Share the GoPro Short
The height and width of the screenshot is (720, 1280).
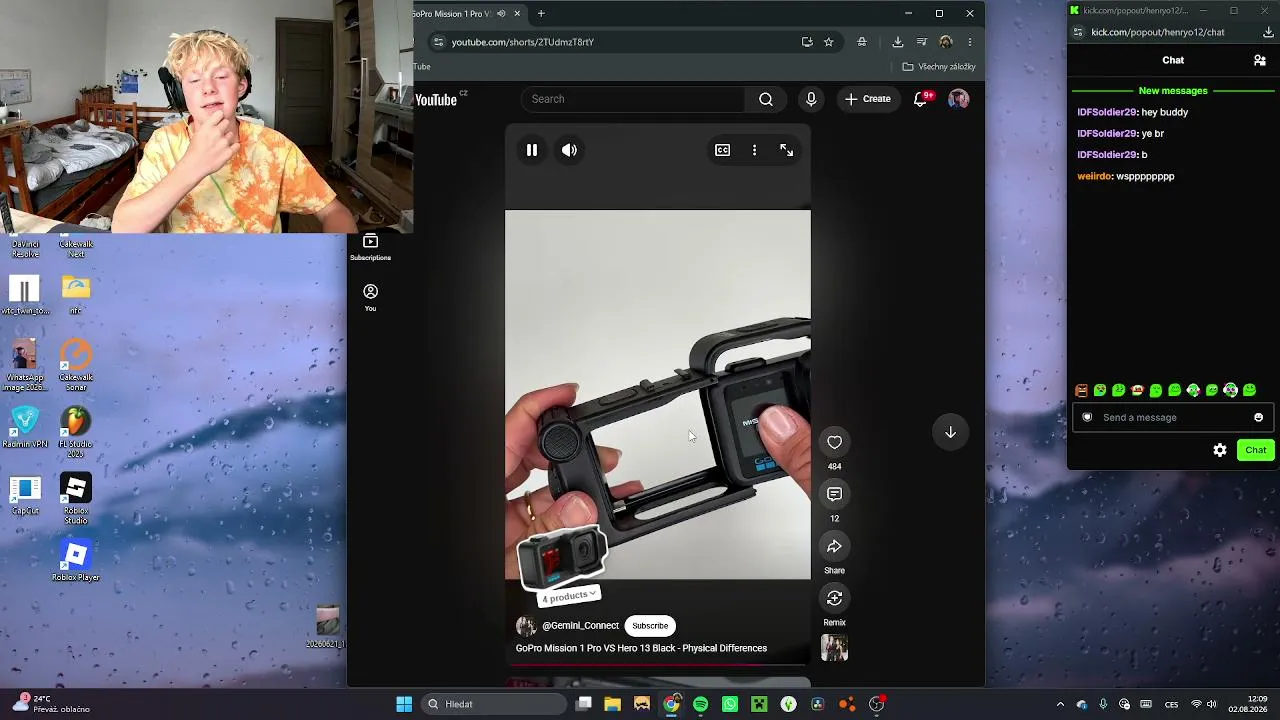point(834,546)
